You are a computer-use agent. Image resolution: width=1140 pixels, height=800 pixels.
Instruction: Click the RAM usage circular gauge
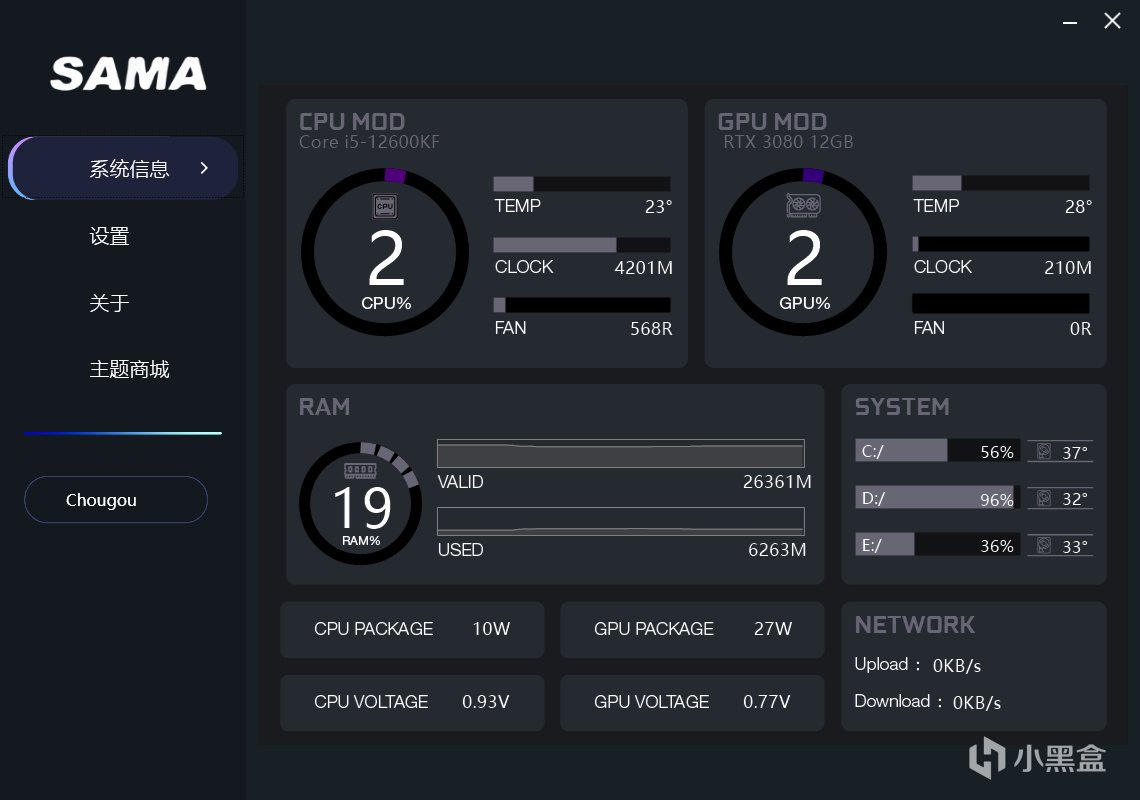click(x=361, y=503)
